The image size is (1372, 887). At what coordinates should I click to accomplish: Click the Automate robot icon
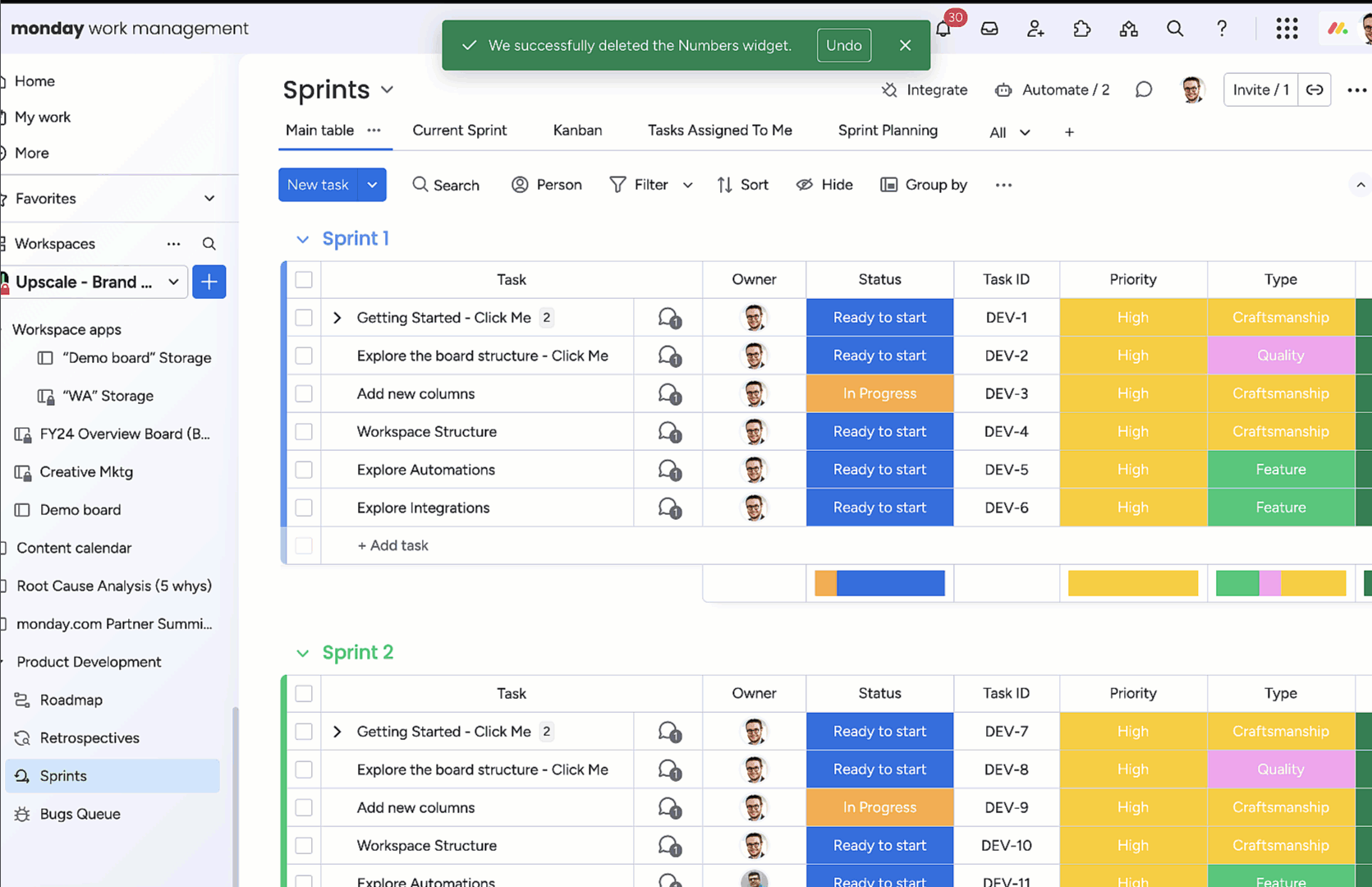1003,90
